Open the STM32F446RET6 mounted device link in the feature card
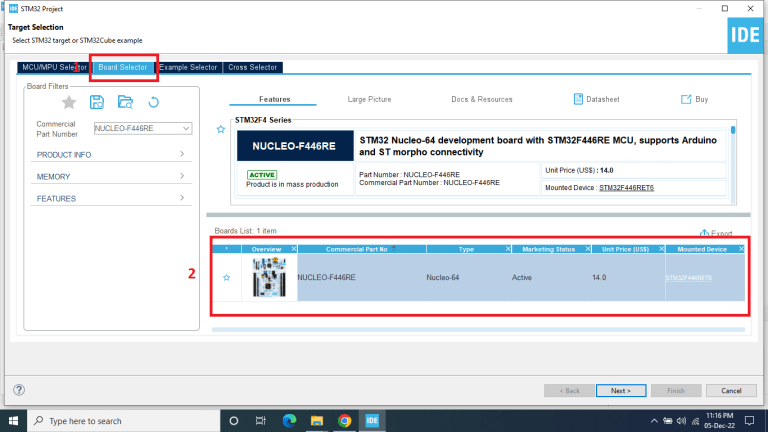Image resolution: width=768 pixels, height=432 pixels. [x=626, y=188]
